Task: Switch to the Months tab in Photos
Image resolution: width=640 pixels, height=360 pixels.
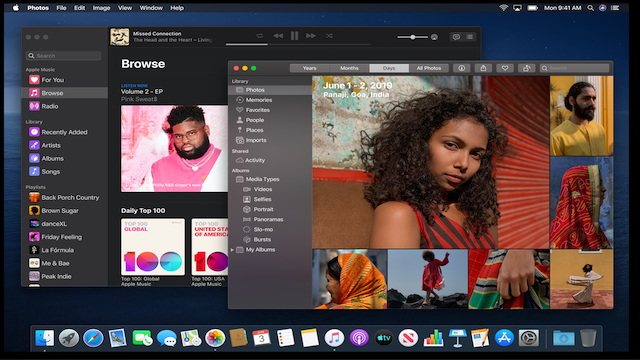Action: [x=349, y=68]
